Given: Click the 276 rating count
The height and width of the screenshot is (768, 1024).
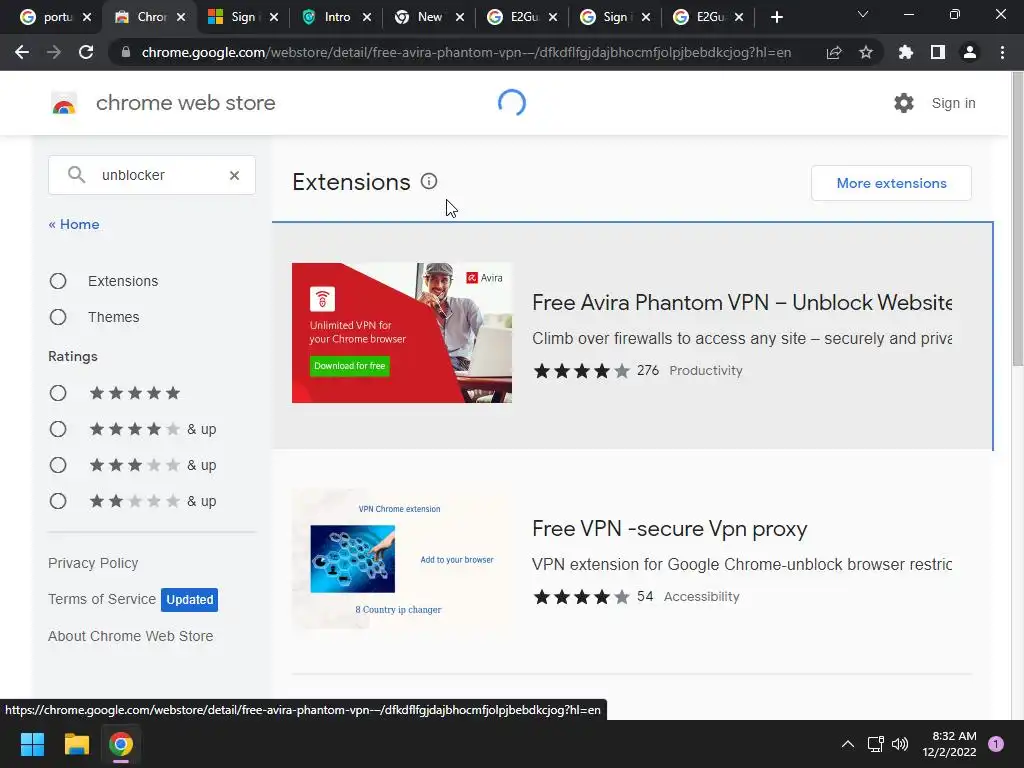Looking at the screenshot, I should coord(648,370).
